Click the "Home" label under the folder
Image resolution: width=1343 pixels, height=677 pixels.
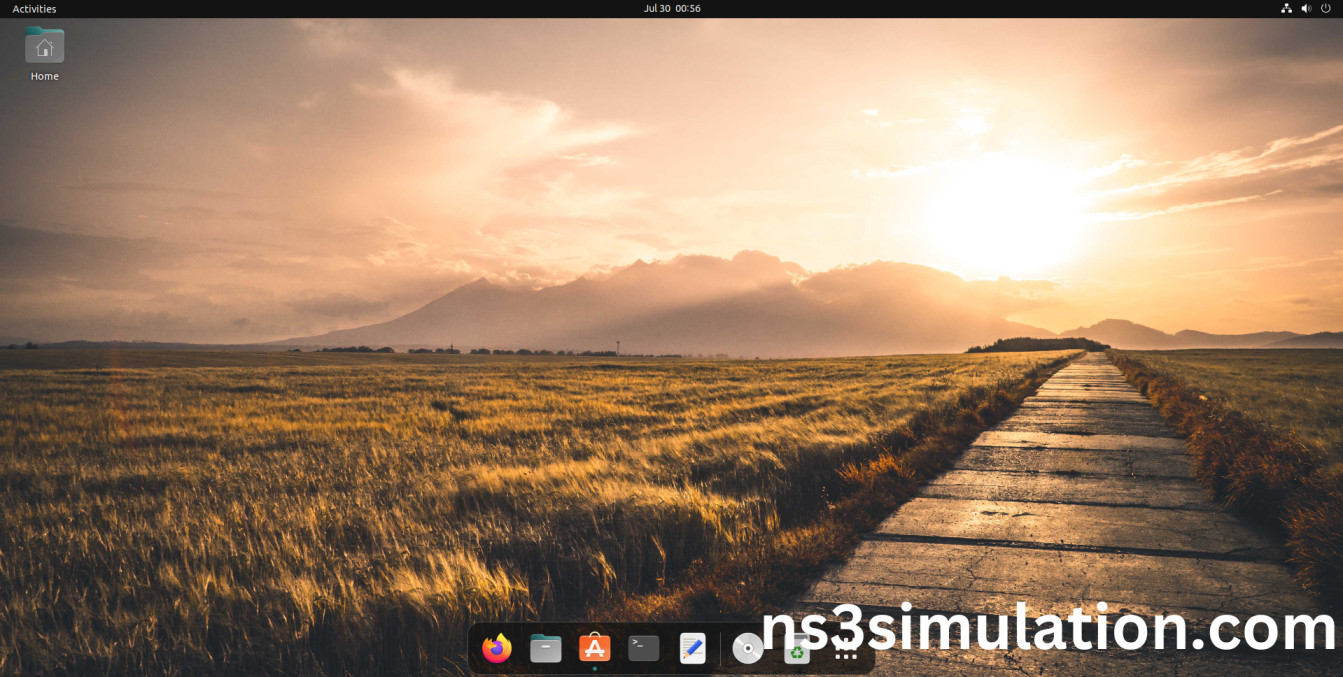[45, 76]
